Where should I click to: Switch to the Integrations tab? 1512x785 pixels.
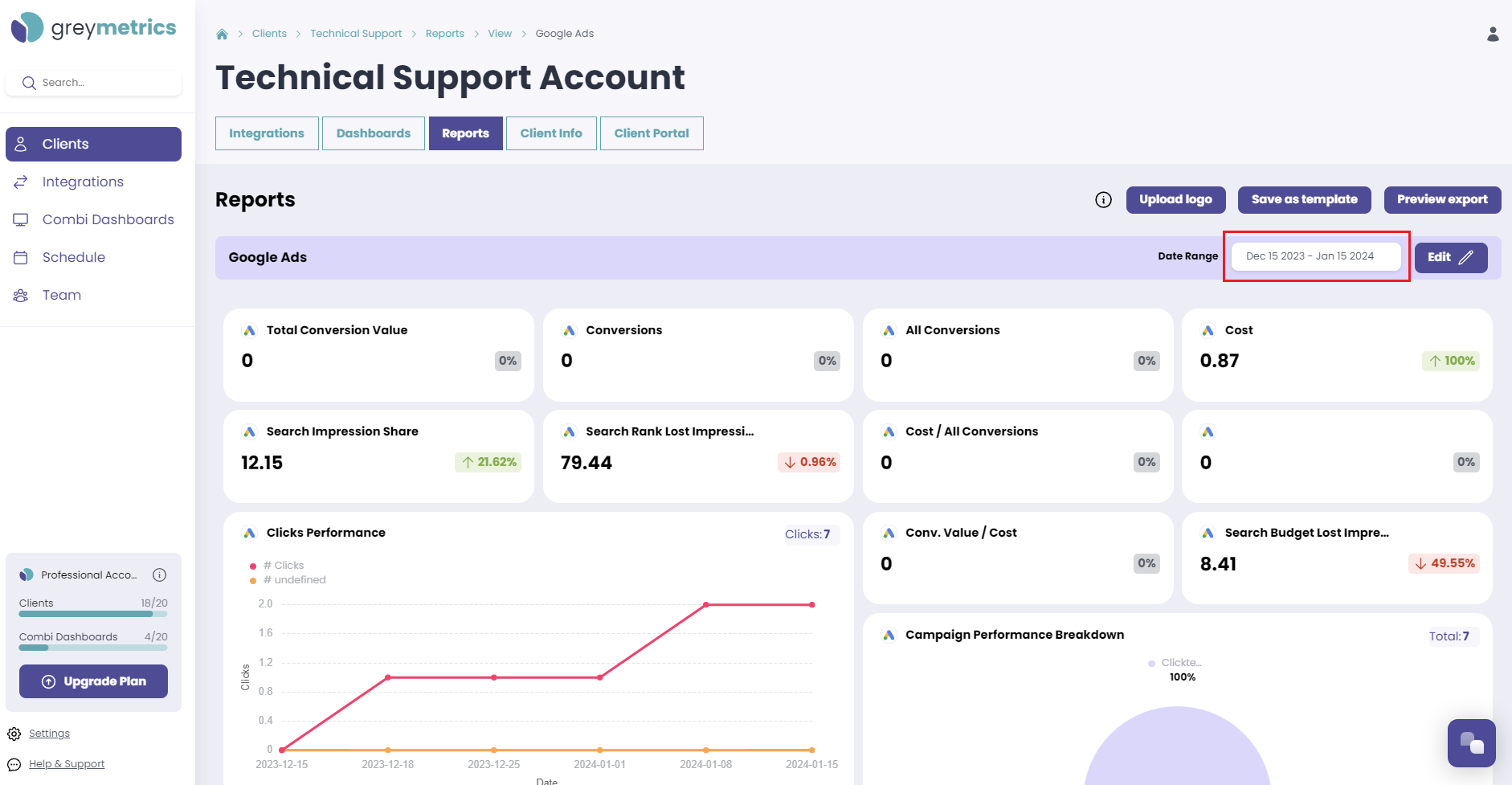click(x=267, y=133)
